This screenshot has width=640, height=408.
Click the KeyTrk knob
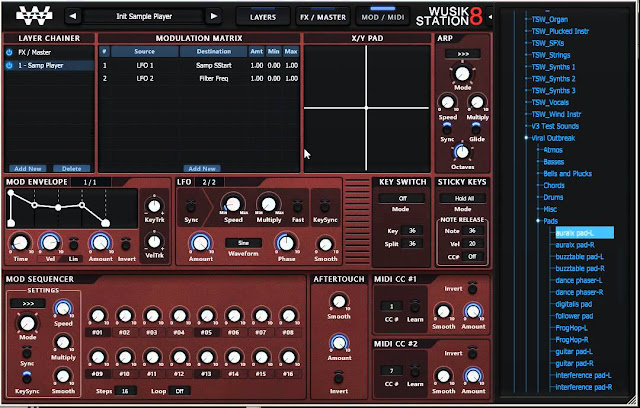point(154,206)
